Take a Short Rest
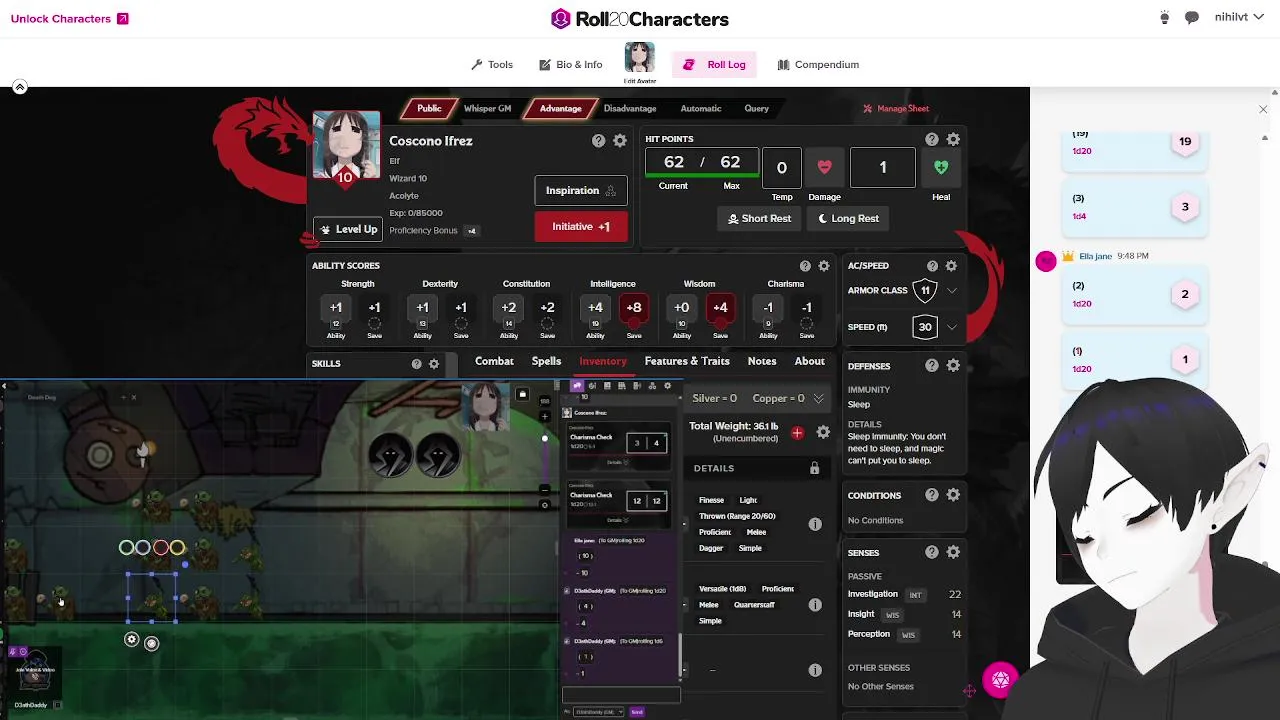 (759, 218)
